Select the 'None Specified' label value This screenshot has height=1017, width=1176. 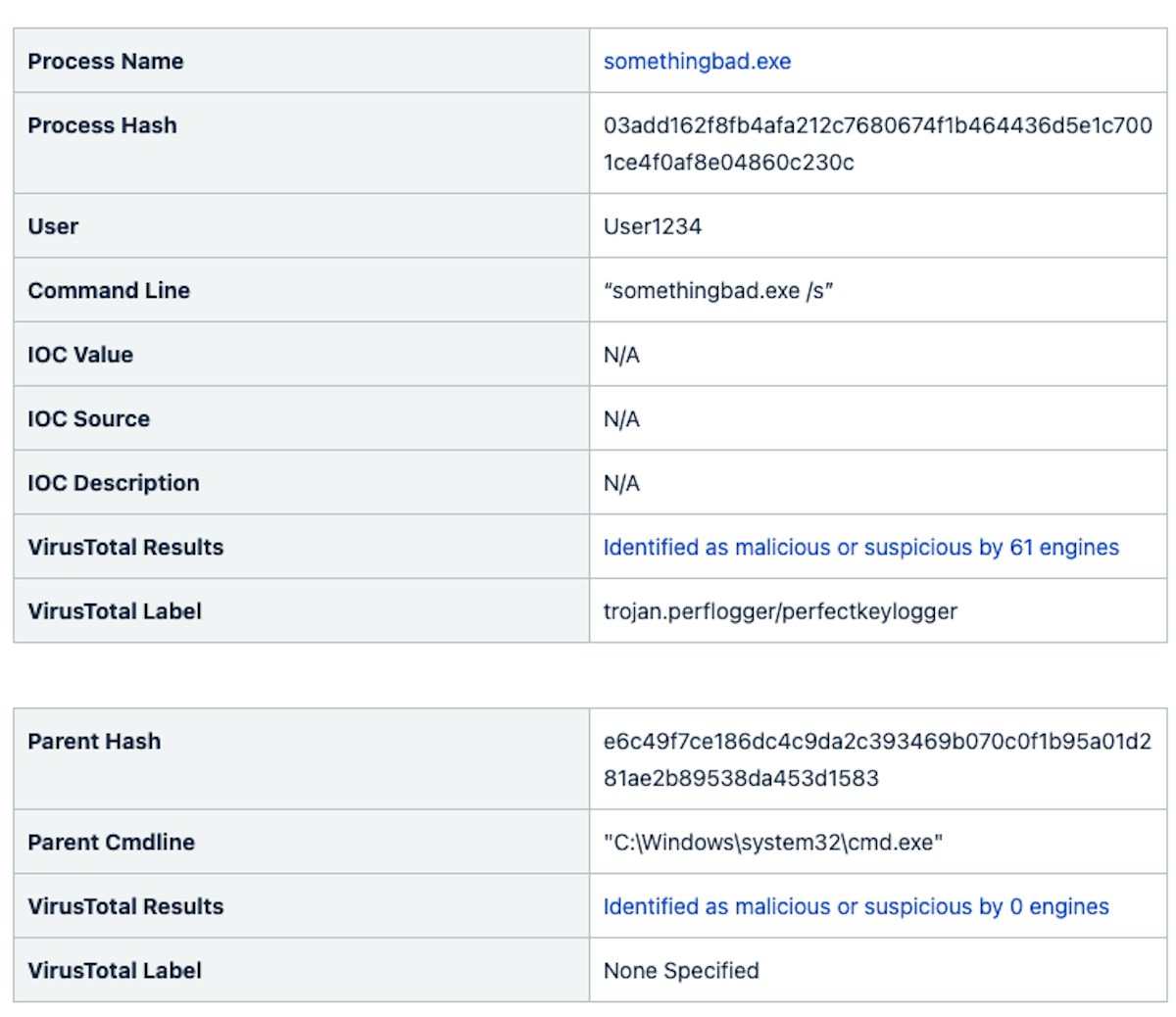[x=681, y=970]
